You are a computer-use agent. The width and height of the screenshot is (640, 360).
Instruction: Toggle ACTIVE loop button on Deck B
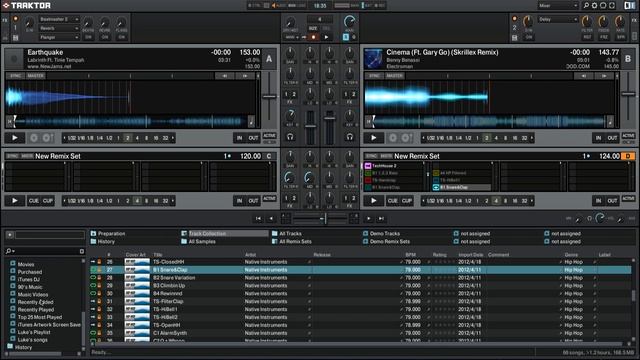pyautogui.click(x=629, y=136)
